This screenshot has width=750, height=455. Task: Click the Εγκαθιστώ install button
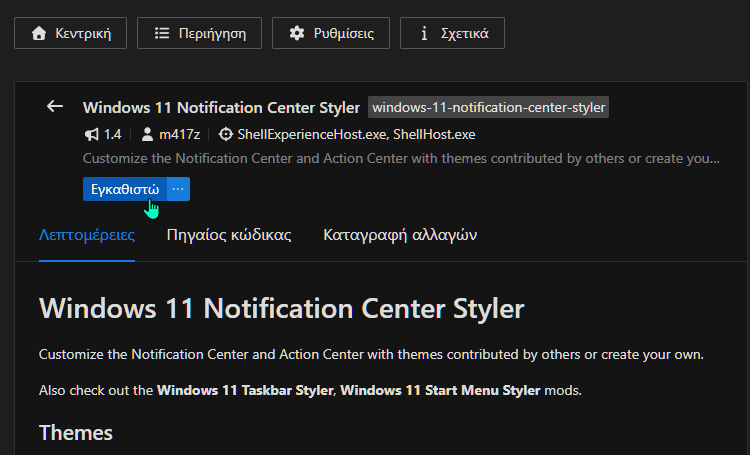(125, 189)
